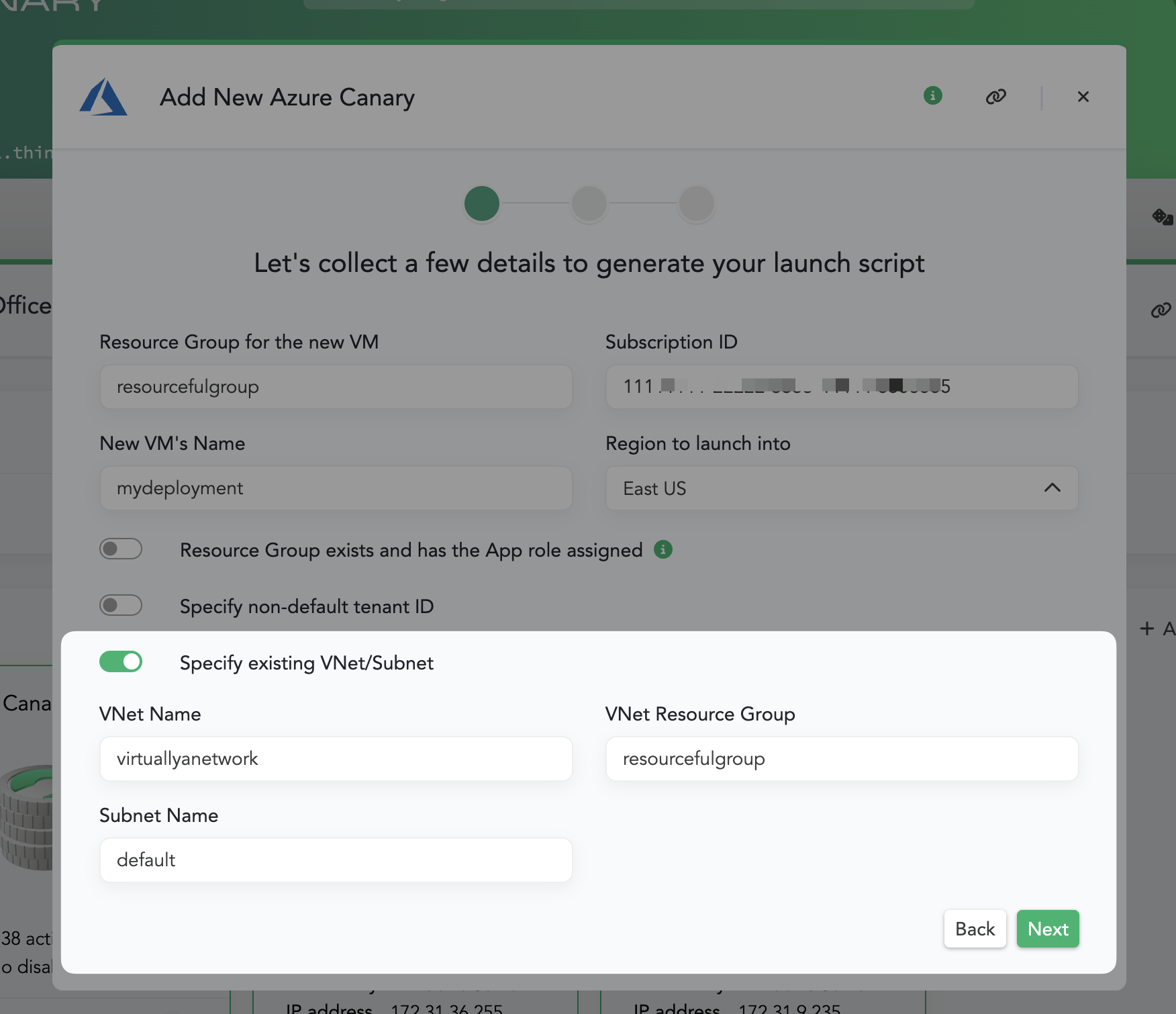Enable Resource Group exists toggle

coord(121,549)
